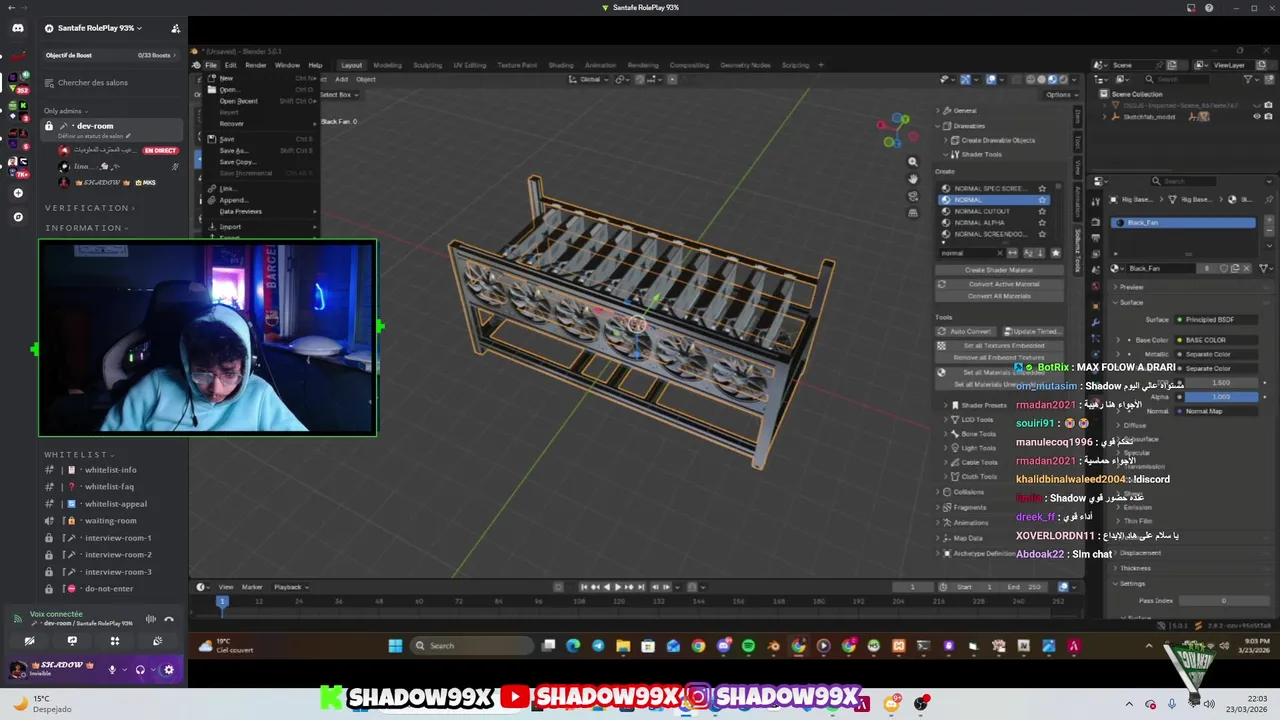Click Convert Active Material button

click(998, 284)
